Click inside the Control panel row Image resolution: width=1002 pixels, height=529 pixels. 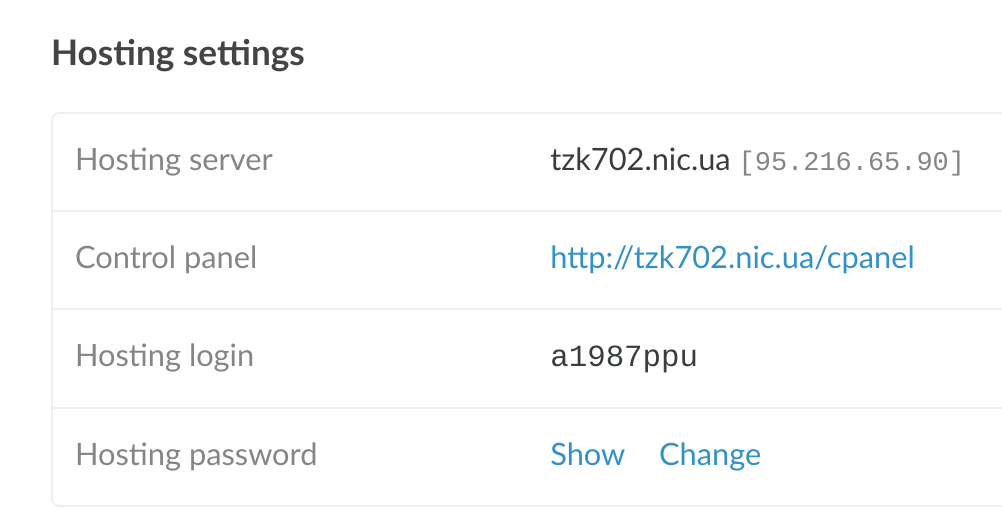click(x=400, y=259)
